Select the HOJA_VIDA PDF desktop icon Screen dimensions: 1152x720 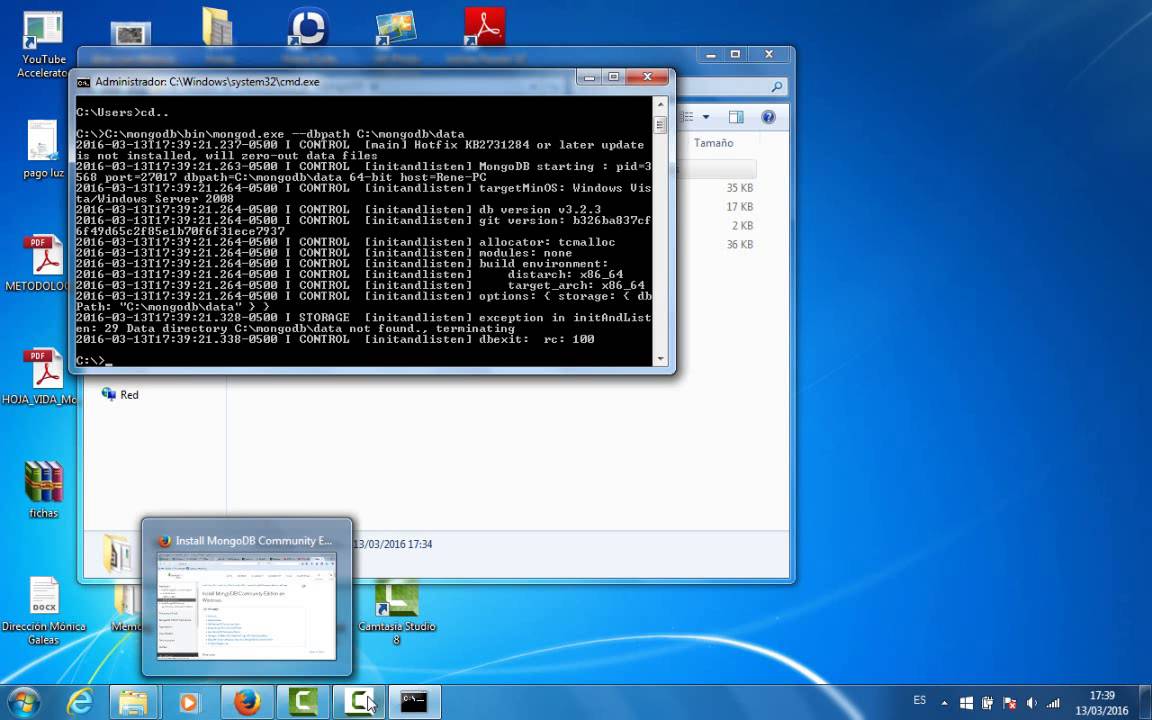(x=40, y=377)
